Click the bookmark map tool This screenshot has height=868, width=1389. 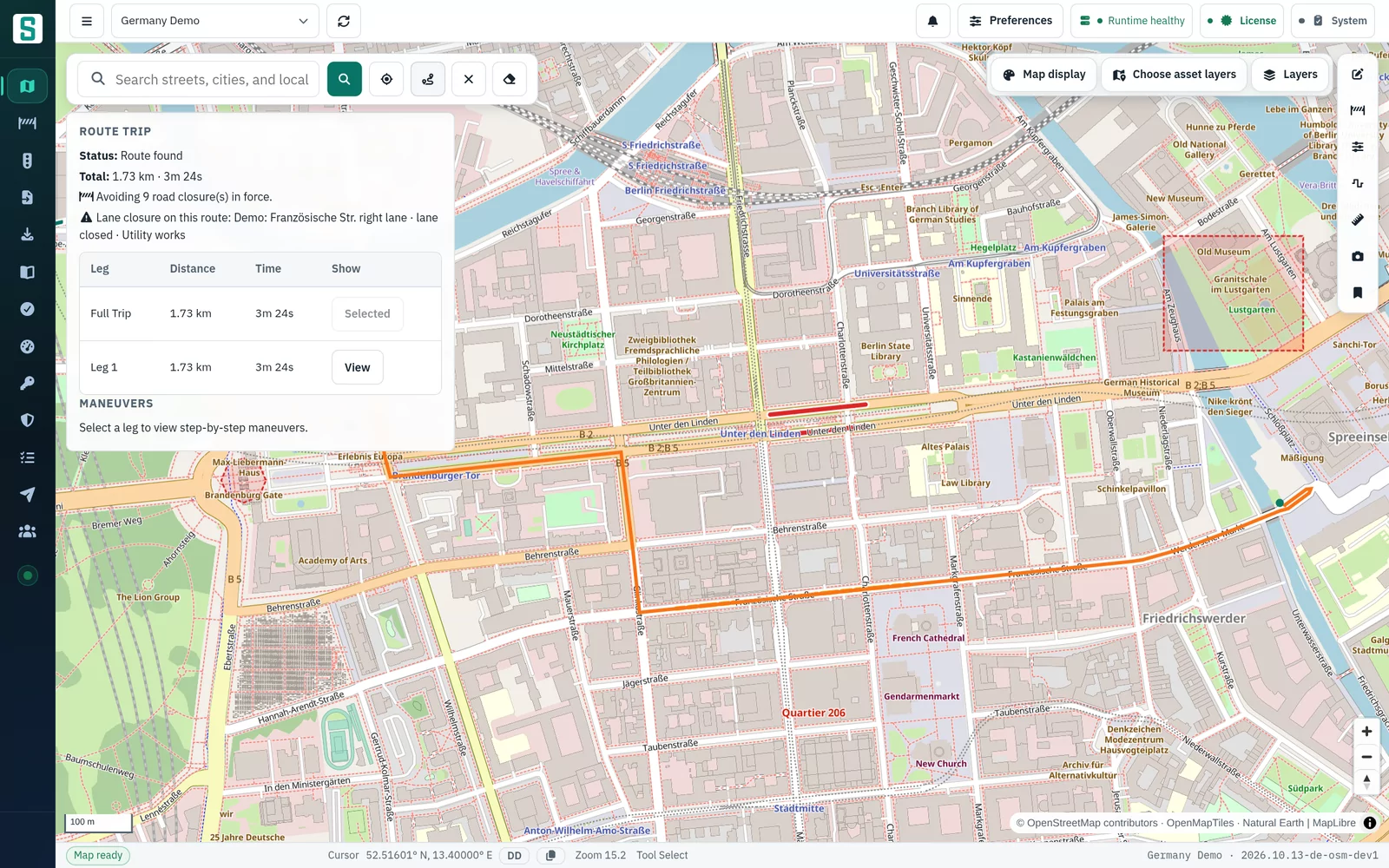[1358, 293]
